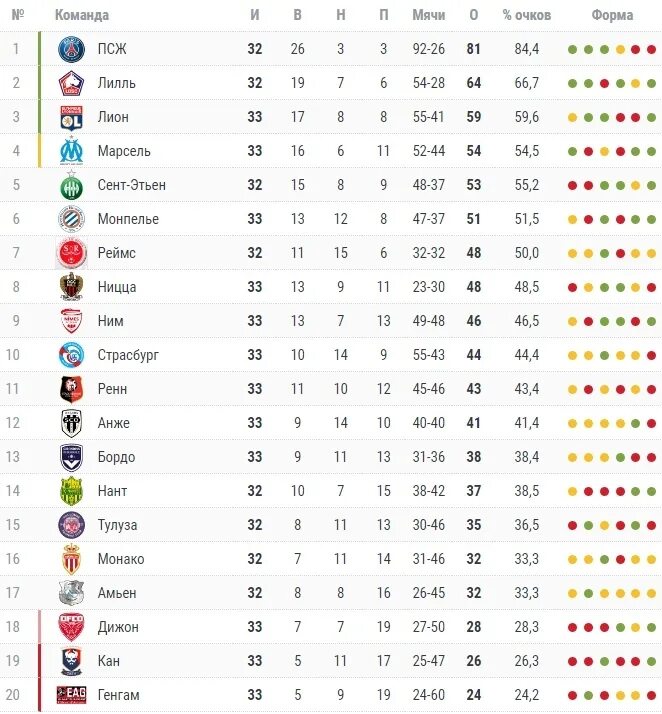Screen dimensions: 662x714
Task: Sort by the Мячи goals column header
Action: point(428,15)
